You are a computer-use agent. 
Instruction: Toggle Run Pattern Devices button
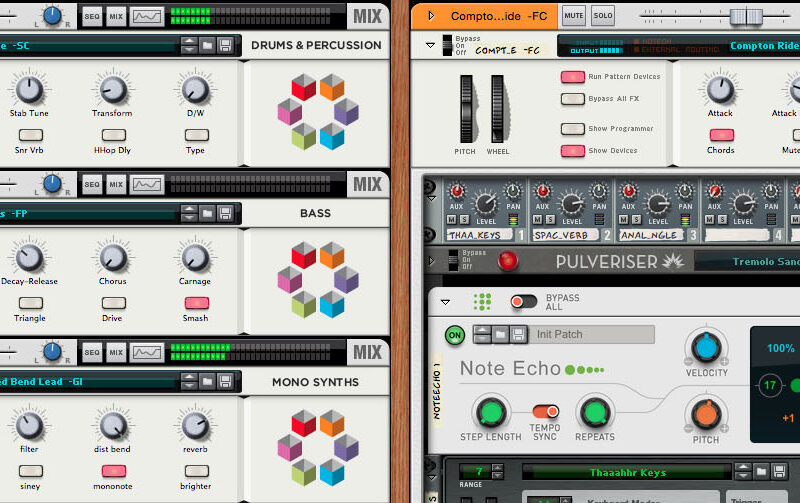tap(573, 77)
